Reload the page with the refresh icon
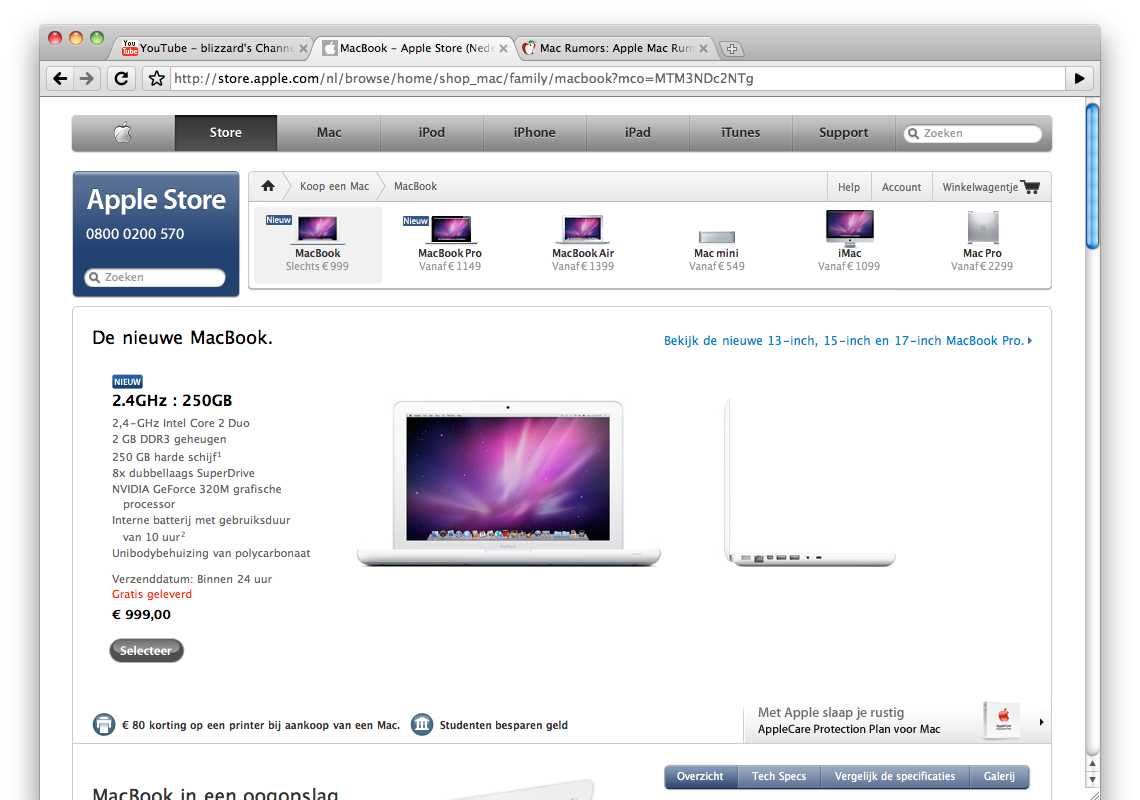The height and width of the screenshot is (800, 1140). click(121, 79)
